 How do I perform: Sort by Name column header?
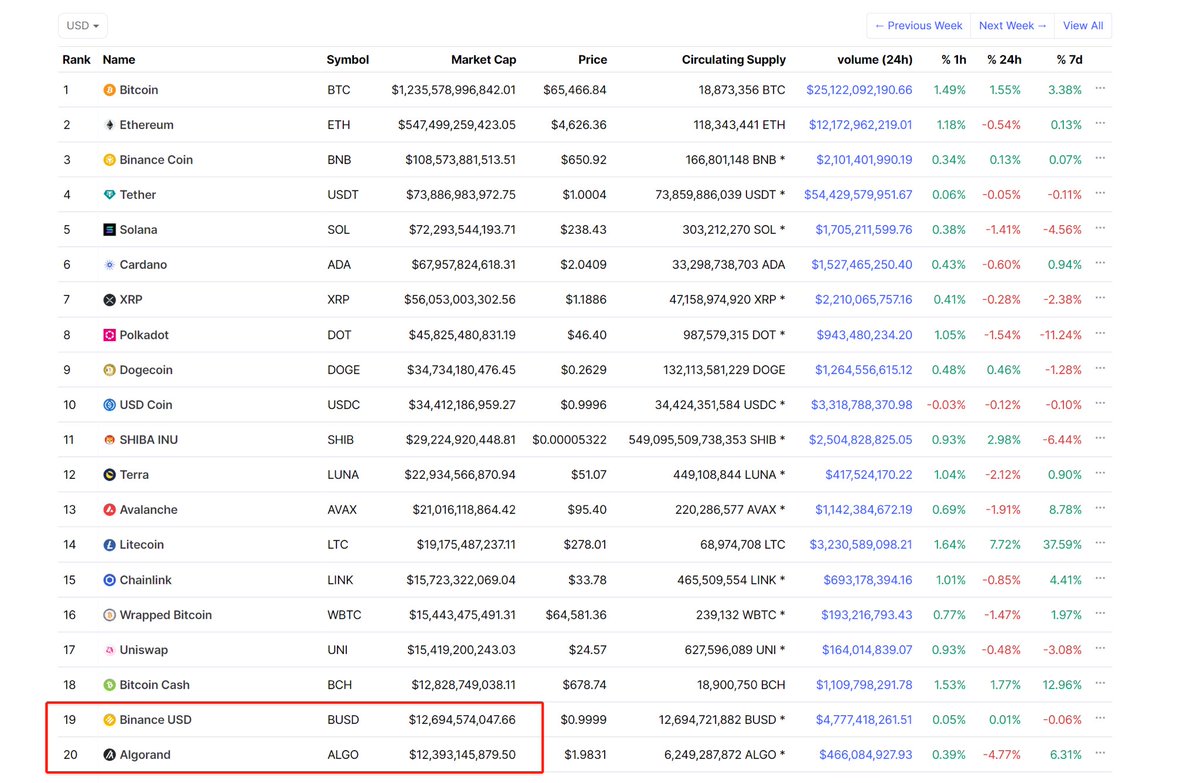coord(119,60)
